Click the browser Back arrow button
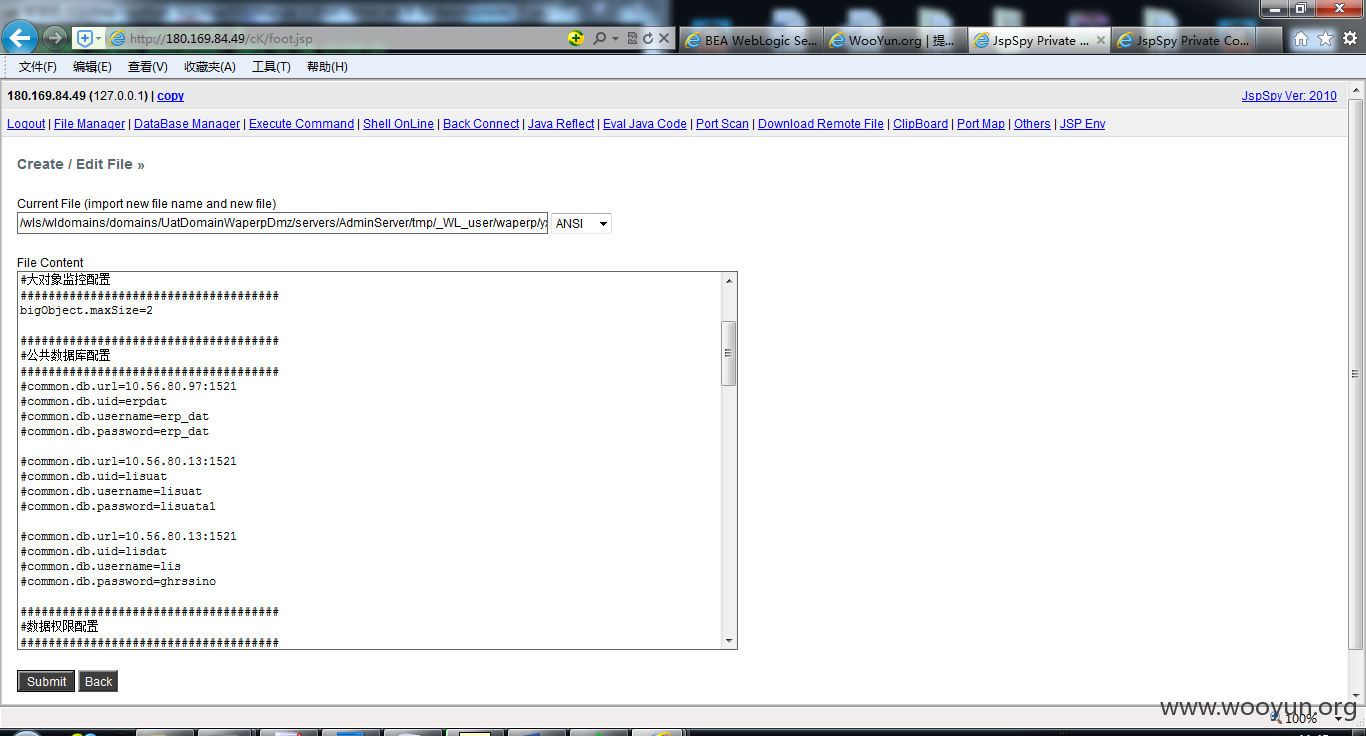1366x736 pixels. pyautogui.click(x=20, y=38)
